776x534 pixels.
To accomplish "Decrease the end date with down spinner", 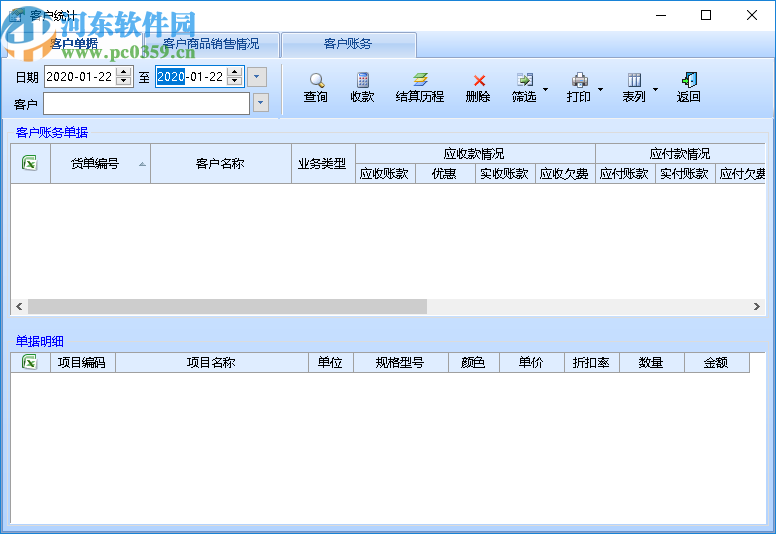I will click(x=235, y=81).
